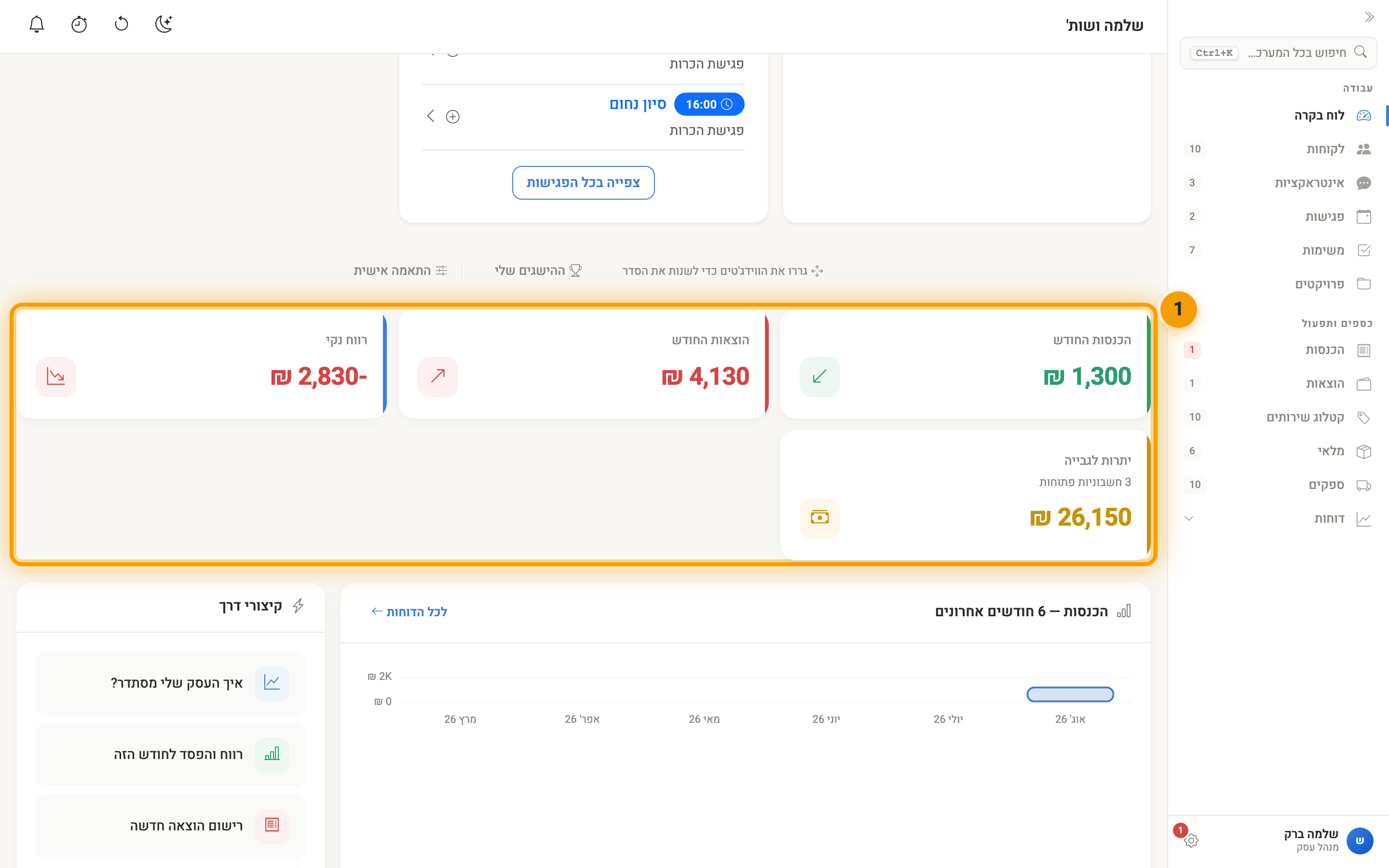Open settings gear near user profile

pyautogui.click(x=1191, y=841)
